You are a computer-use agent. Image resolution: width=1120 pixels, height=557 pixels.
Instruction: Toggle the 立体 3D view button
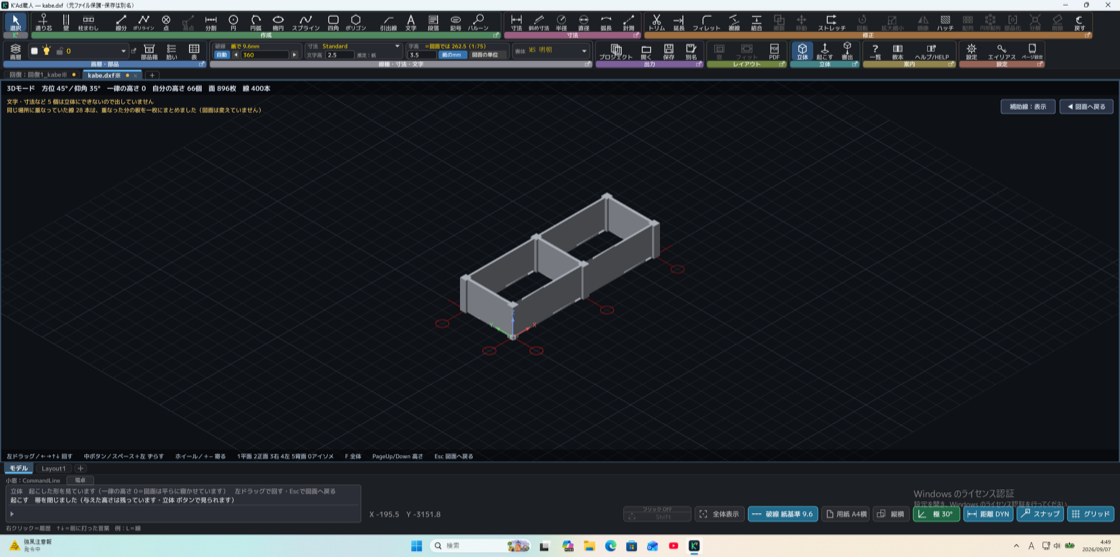(x=802, y=51)
